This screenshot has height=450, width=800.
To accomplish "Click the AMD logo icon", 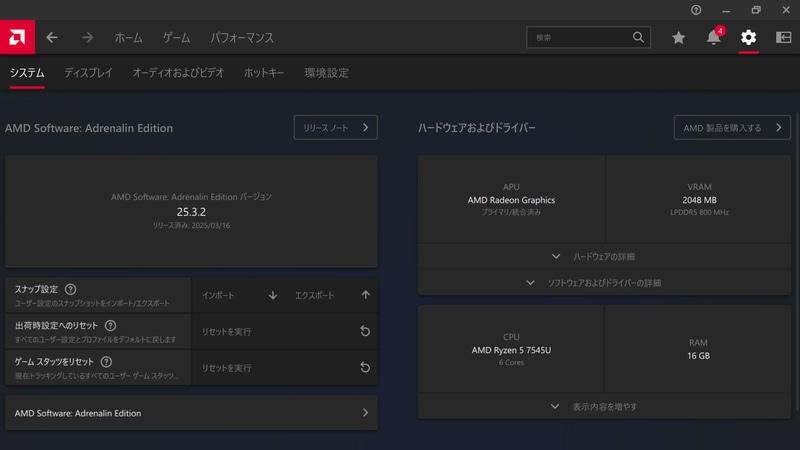I will 17,37.
